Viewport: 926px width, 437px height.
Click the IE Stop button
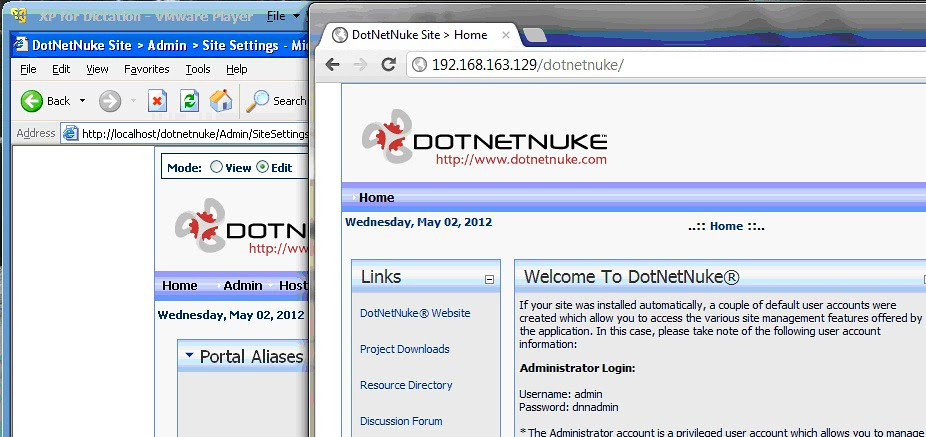[157, 101]
